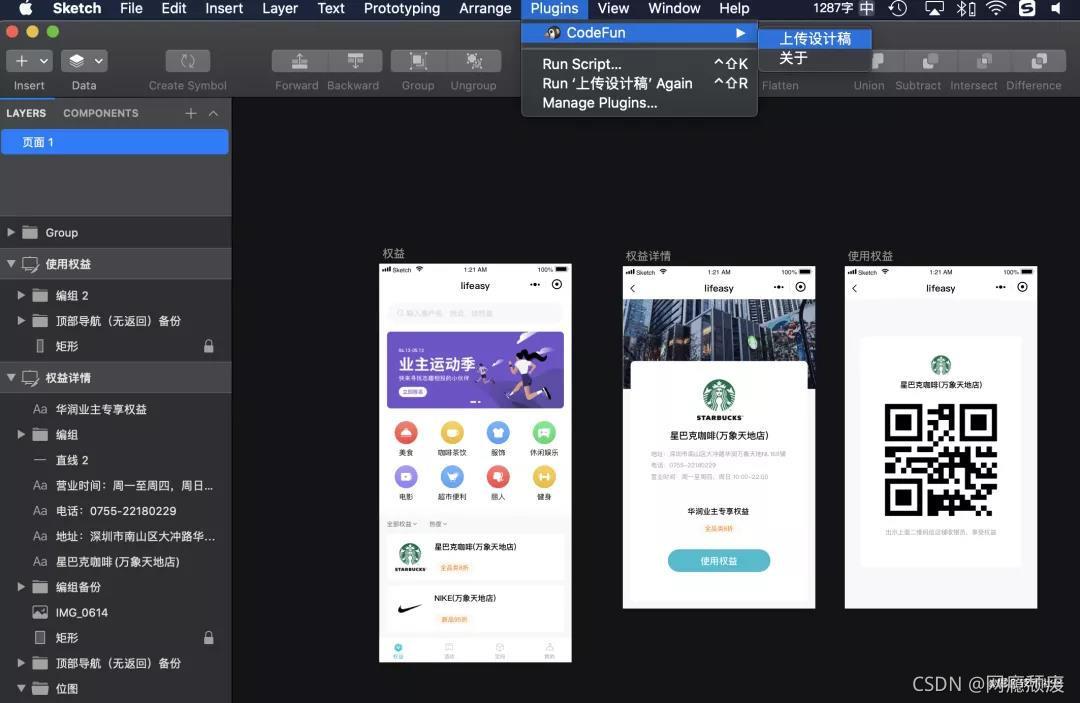The width and height of the screenshot is (1080, 703).
Task: Click the 健身 category icon
Action: click(x=544, y=476)
